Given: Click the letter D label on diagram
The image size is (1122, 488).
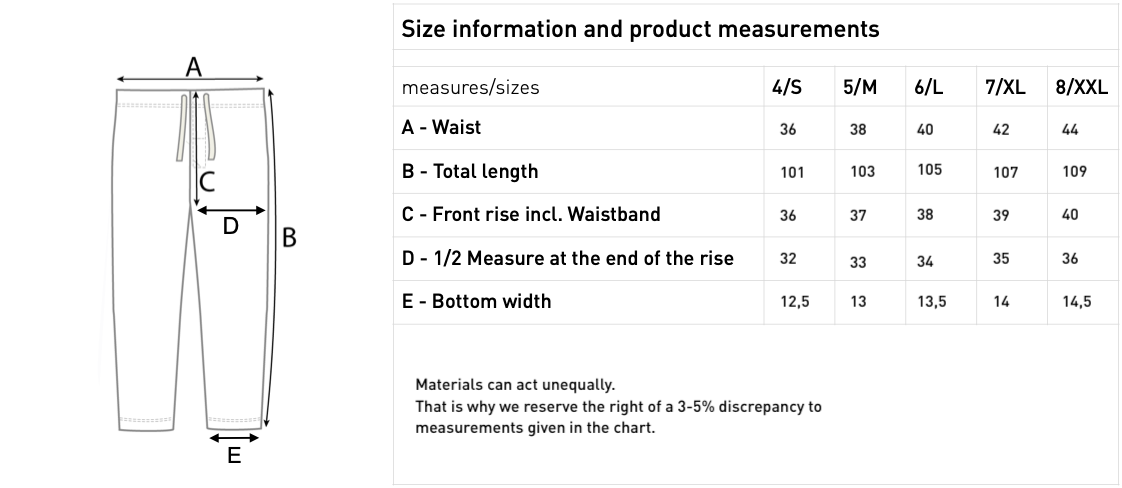Looking at the screenshot, I should click(x=230, y=226).
